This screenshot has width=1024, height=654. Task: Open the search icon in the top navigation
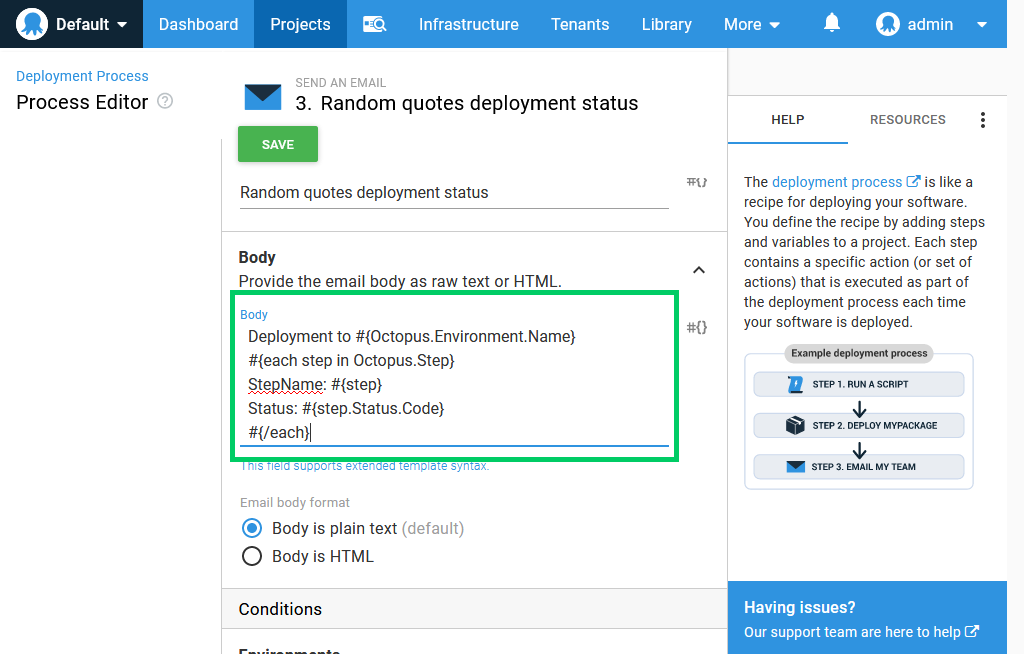click(375, 24)
